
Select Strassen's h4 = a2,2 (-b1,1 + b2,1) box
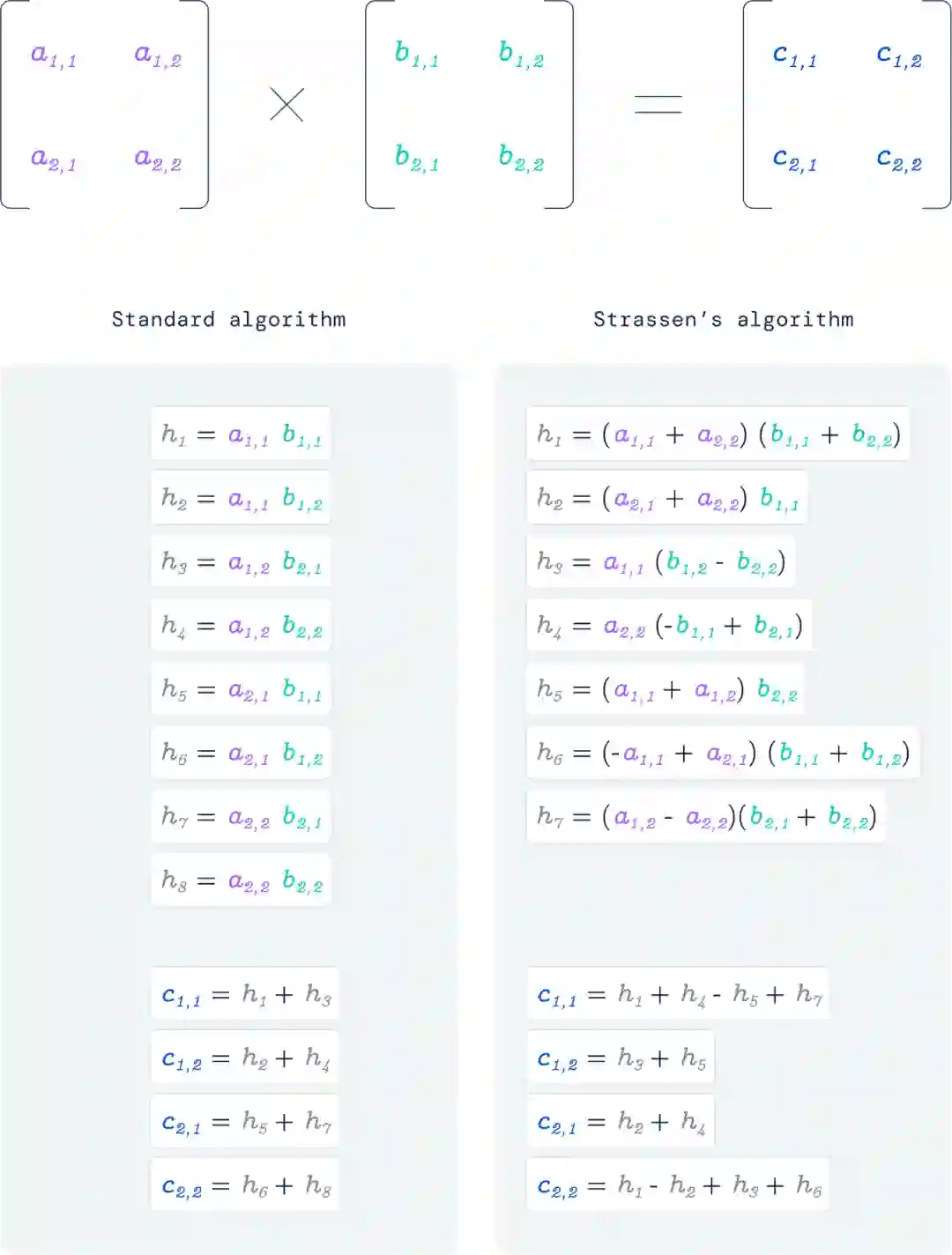669,626
